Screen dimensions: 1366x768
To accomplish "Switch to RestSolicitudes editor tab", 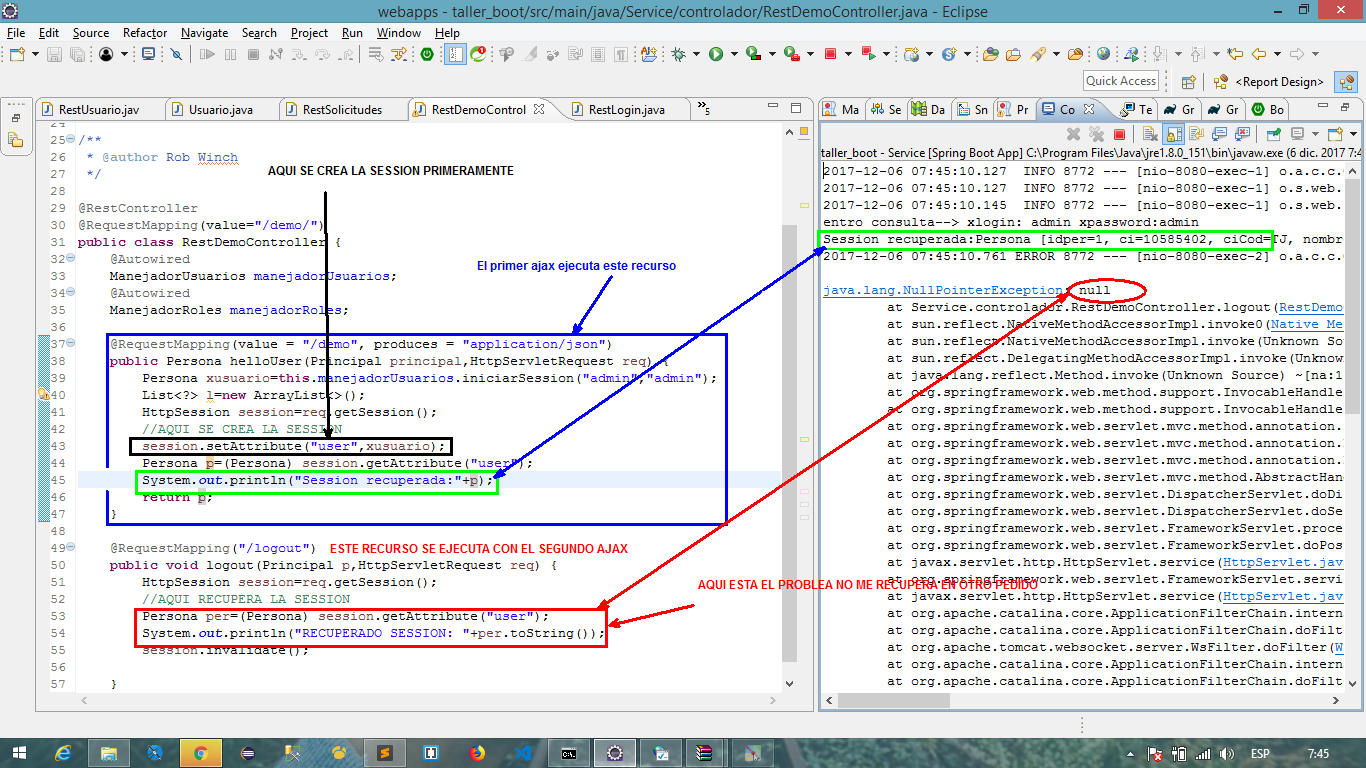I will 342,110.
